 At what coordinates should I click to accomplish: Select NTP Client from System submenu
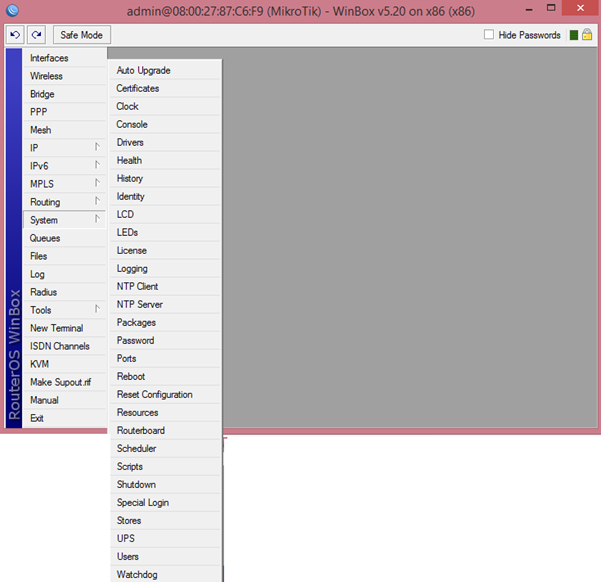tap(165, 286)
